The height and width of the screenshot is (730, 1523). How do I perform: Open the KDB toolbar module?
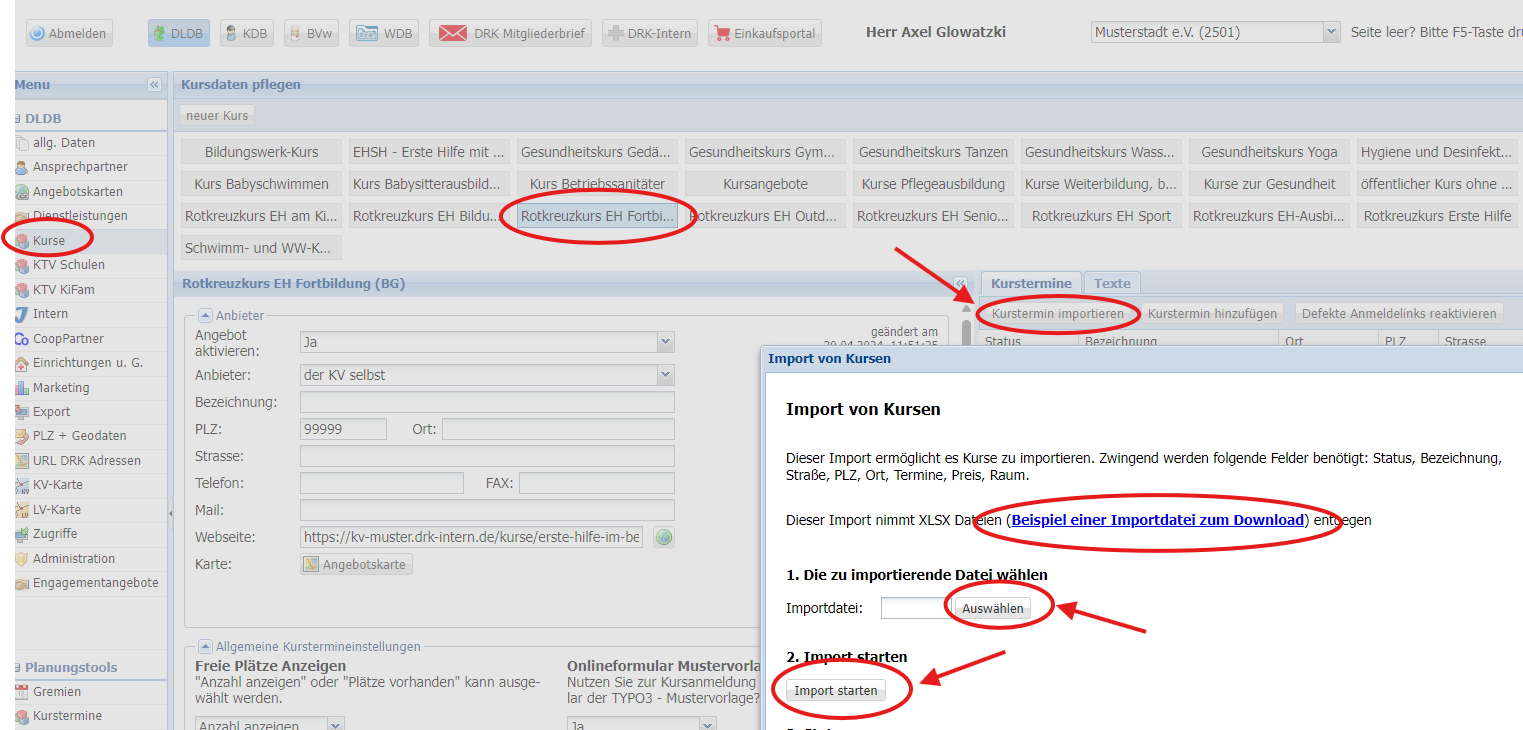point(246,33)
